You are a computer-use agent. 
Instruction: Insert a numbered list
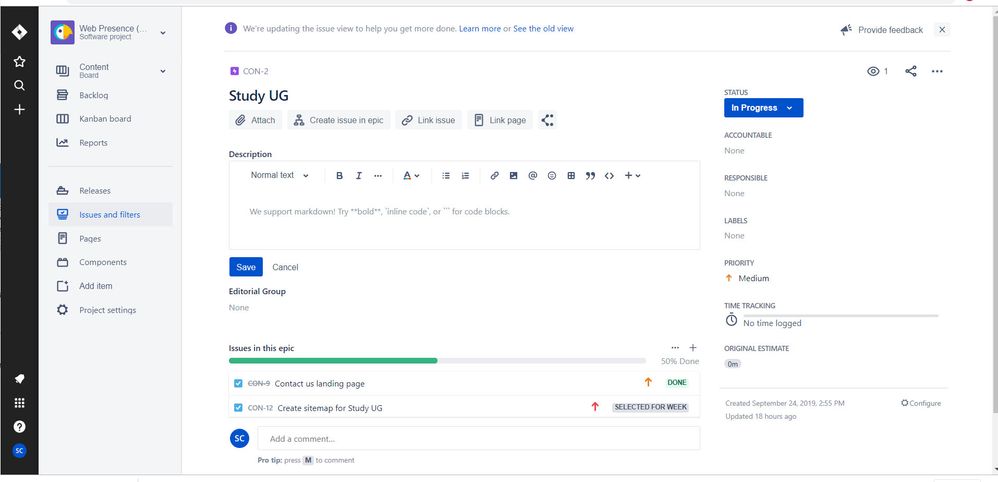click(x=465, y=176)
